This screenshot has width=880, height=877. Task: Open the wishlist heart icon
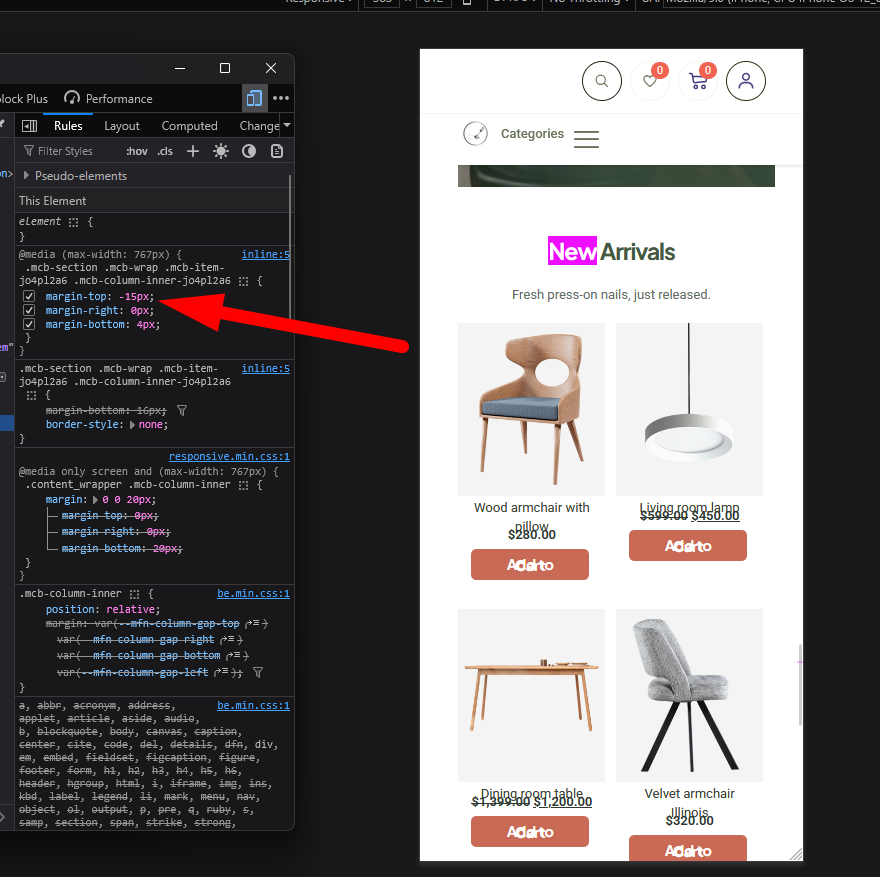[649, 81]
